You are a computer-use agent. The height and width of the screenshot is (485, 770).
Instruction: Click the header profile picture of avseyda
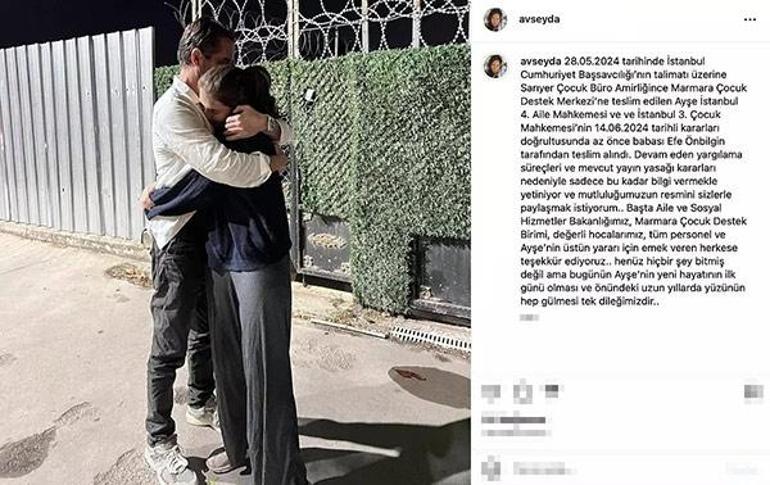pos(495,20)
